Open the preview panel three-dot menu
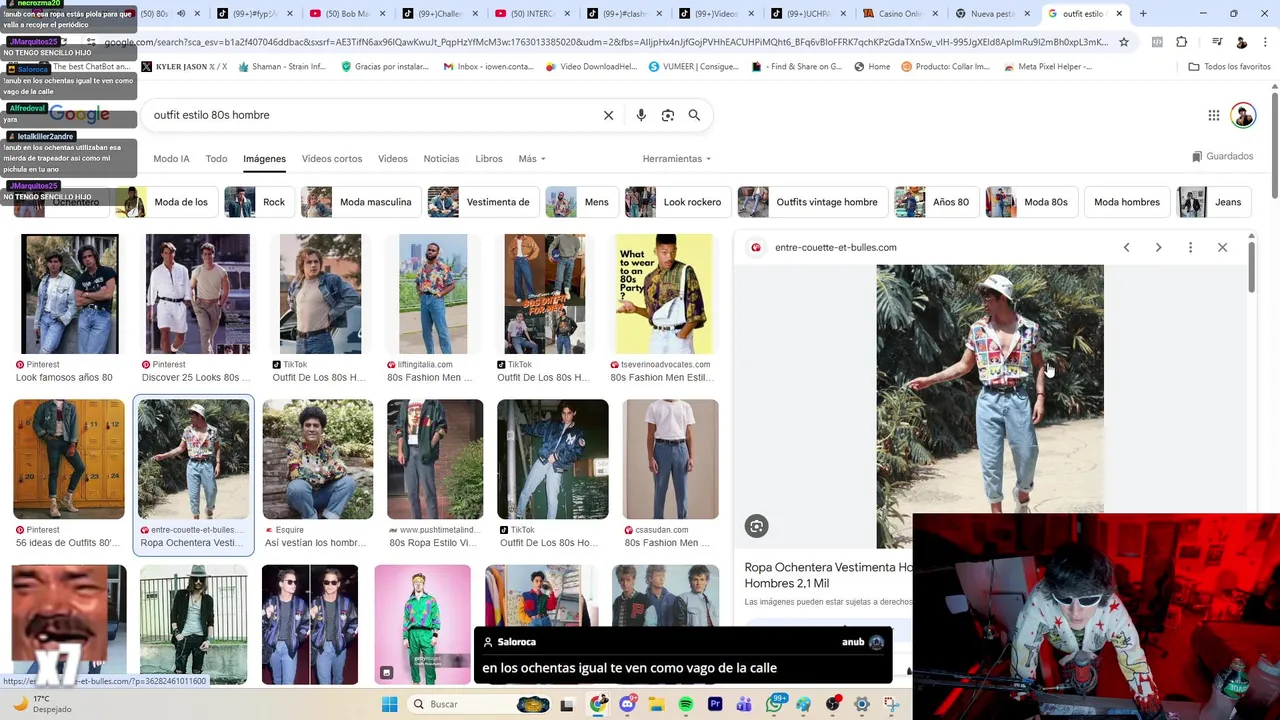 tap(1190, 247)
